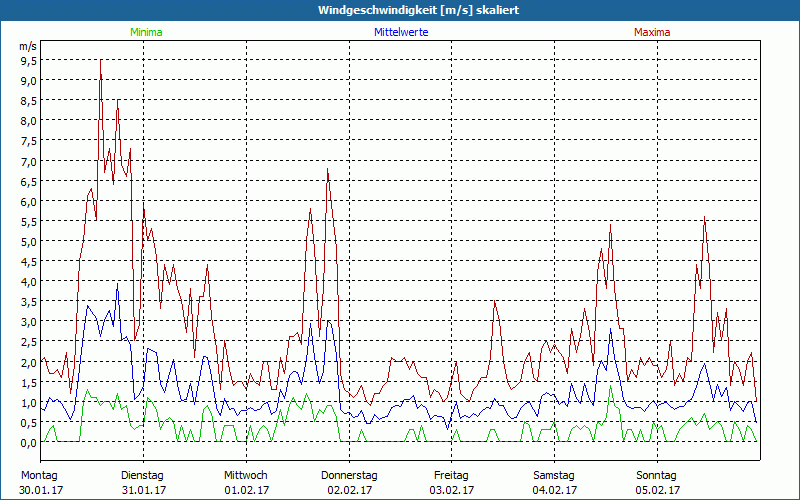Screen dimensions: 800x500
Task: Click the 3,5 y-axis value
Action: click(29, 302)
